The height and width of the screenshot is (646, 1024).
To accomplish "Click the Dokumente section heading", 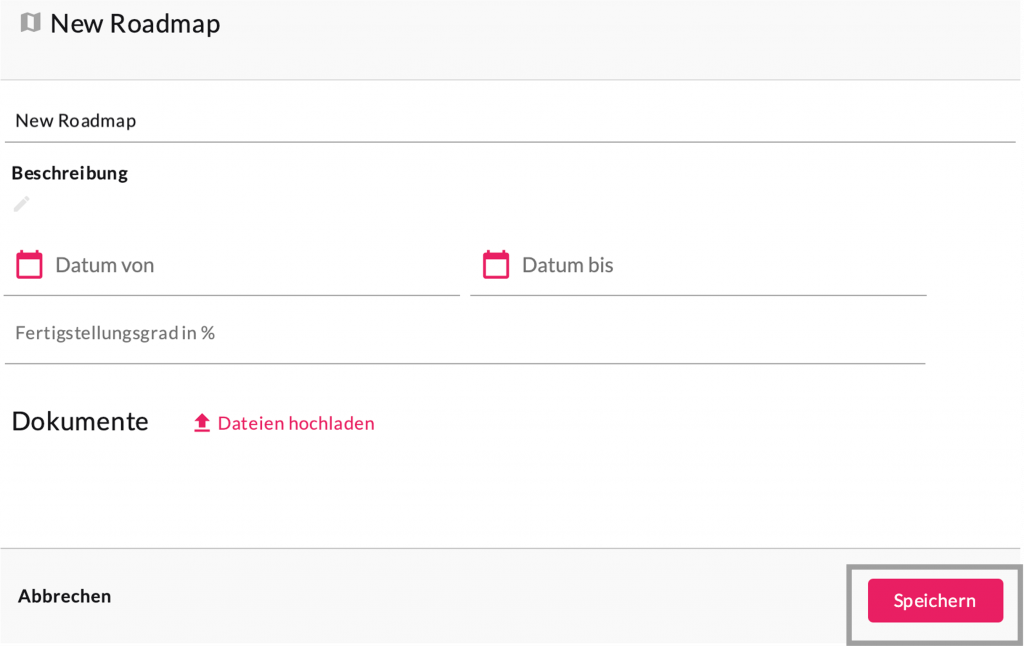I will pos(80,422).
